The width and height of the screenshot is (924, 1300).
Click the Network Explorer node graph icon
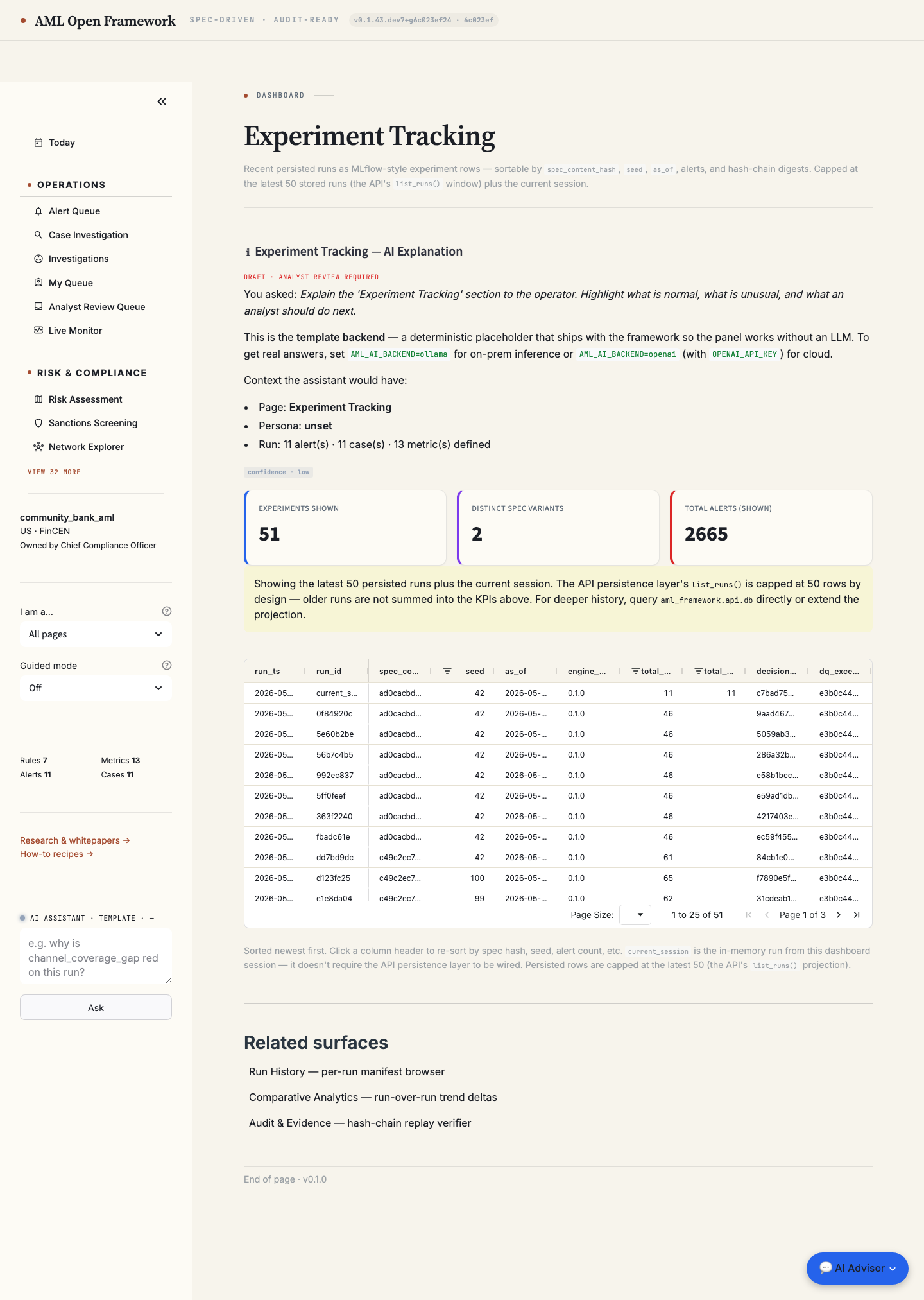(x=38, y=447)
